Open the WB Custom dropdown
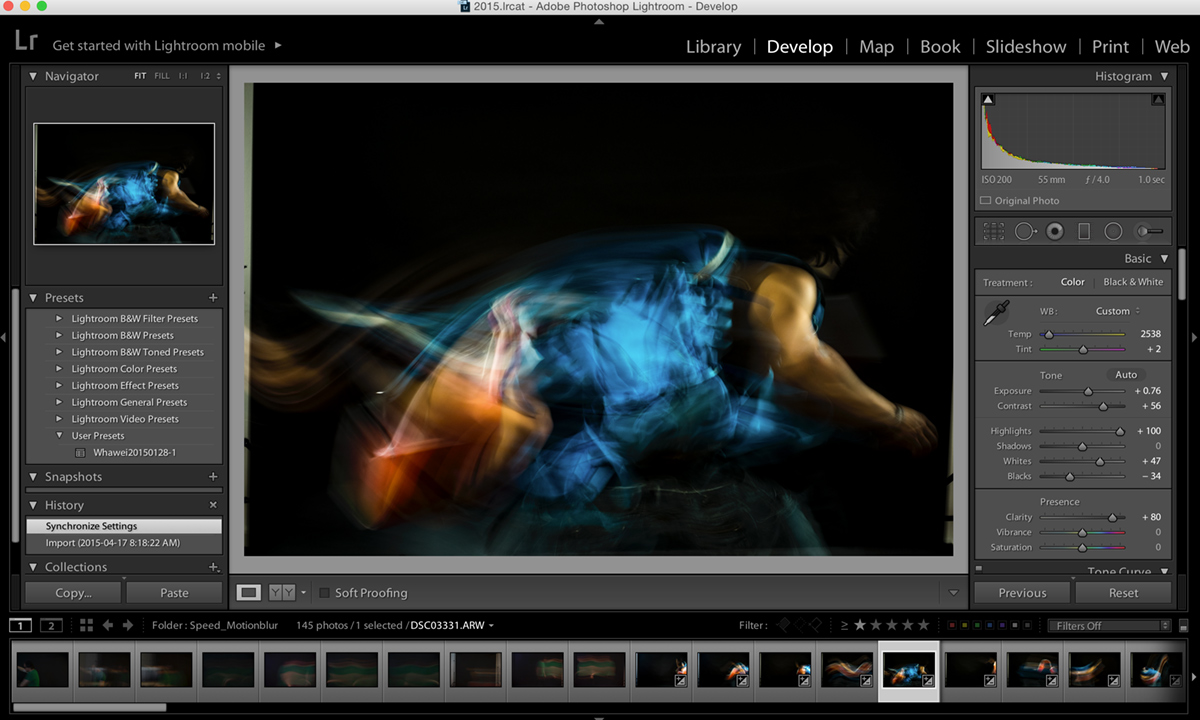Image resolution: width=1200 pixels, height=720 pixels. coord(1117,311)
